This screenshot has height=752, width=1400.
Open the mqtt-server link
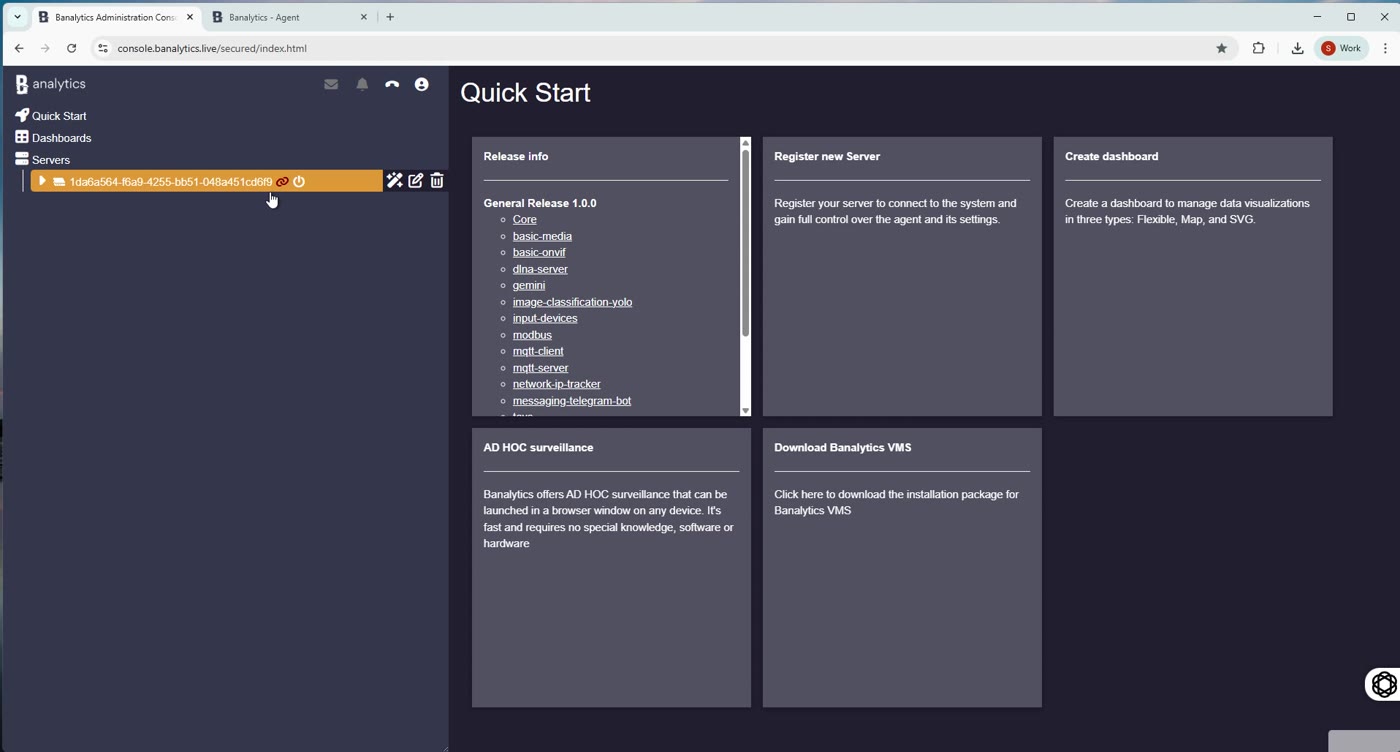click(540, 368)
